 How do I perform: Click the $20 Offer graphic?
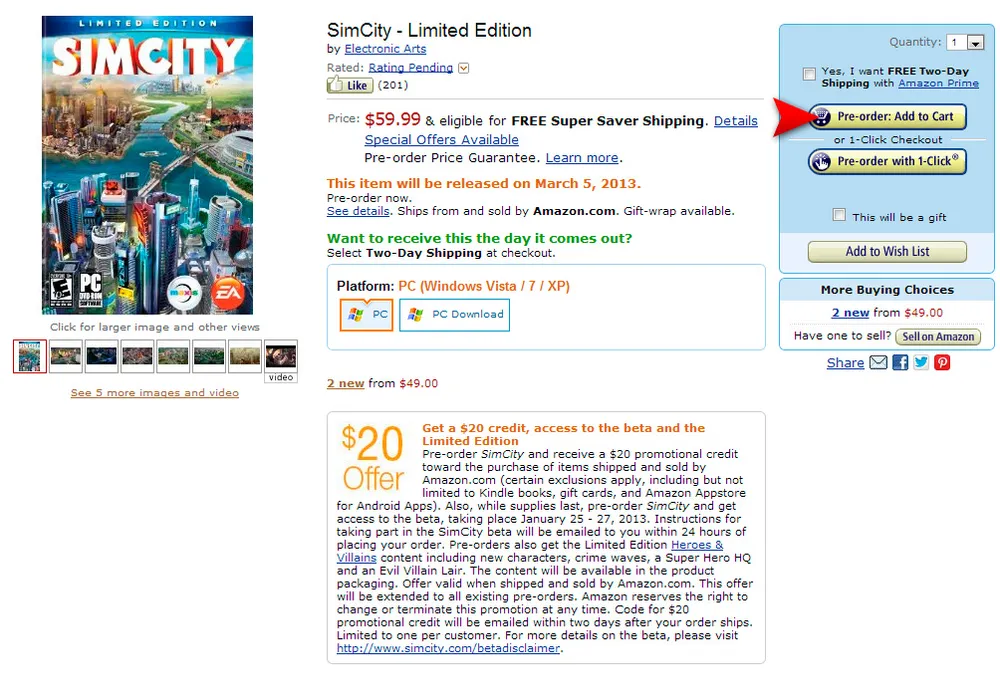[372, 458]
